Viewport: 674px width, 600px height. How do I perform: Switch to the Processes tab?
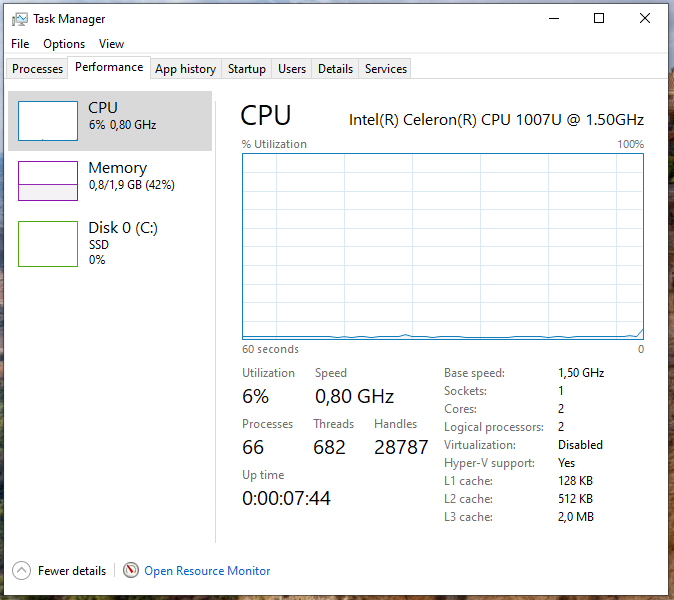(x=38, y=69)
